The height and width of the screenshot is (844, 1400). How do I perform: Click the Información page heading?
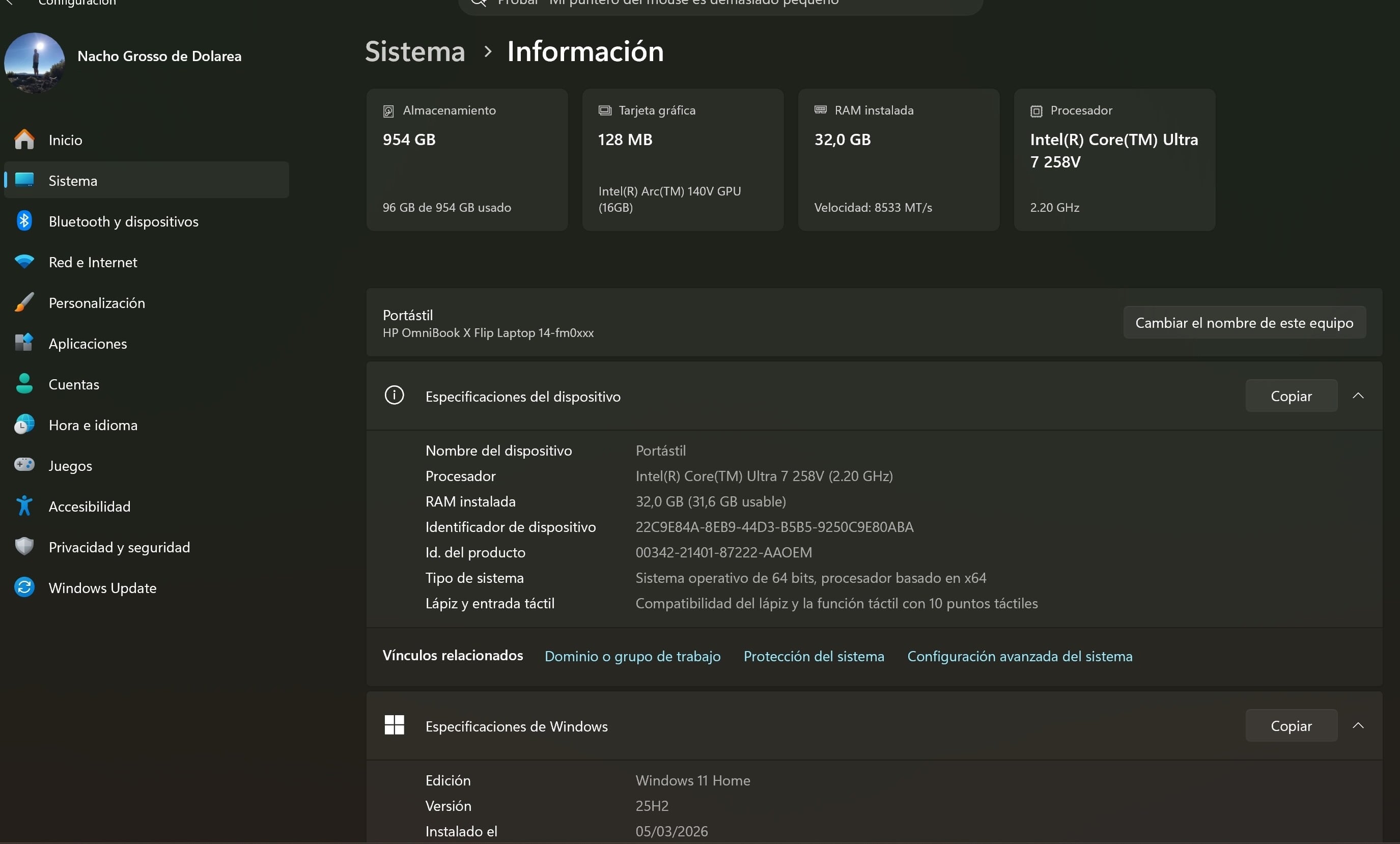tap(585, 51)
